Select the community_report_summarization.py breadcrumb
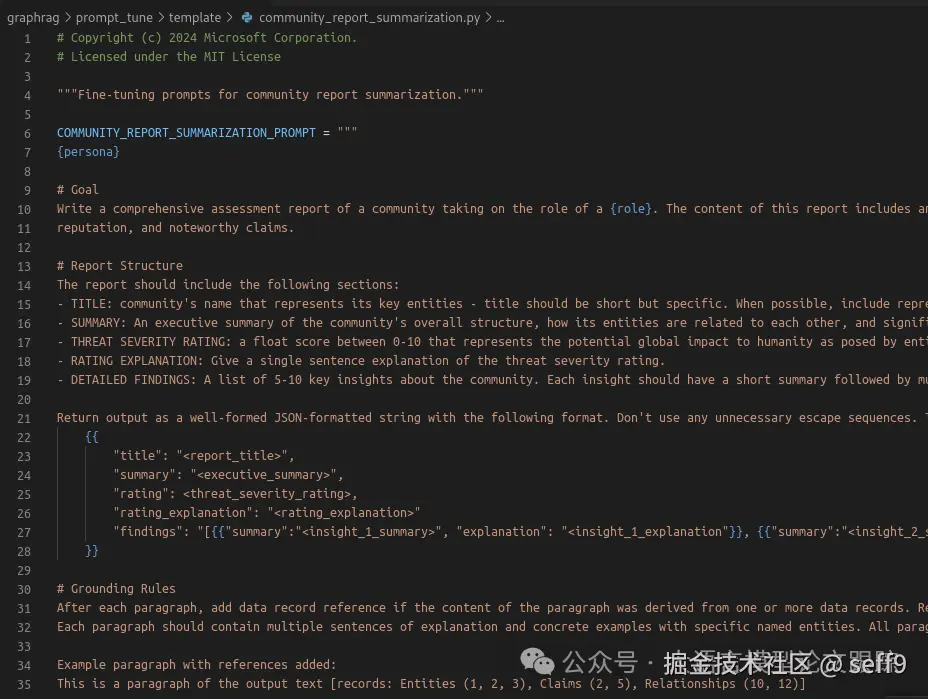Viewport: 928px width, 699px height. (369, 18)
